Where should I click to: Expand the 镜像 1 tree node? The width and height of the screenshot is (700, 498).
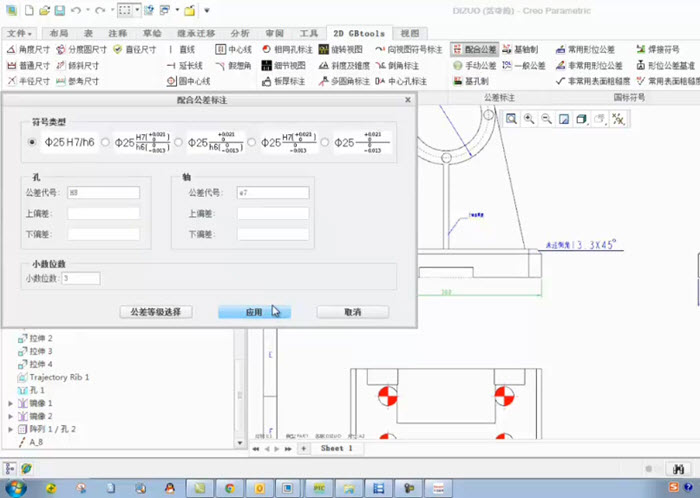coord(10,403)
